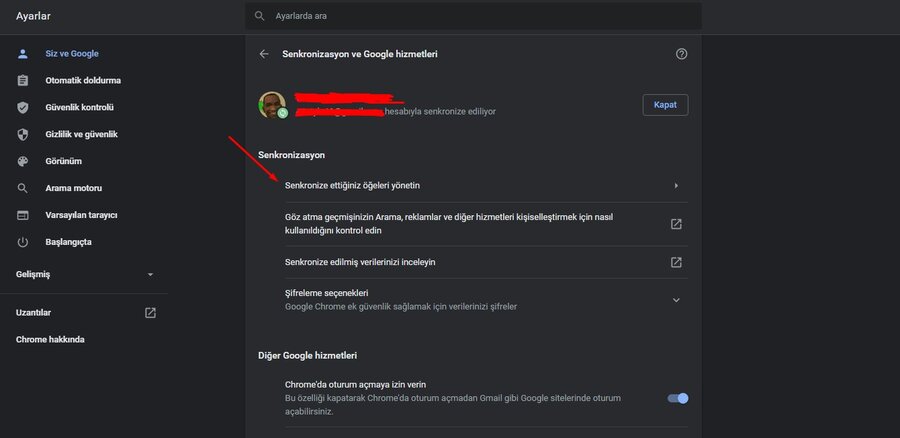The width and height of the screenshot is (900, 438).
Task: Click the external link icon beside Uzantılar
Action: pos(150,313)
